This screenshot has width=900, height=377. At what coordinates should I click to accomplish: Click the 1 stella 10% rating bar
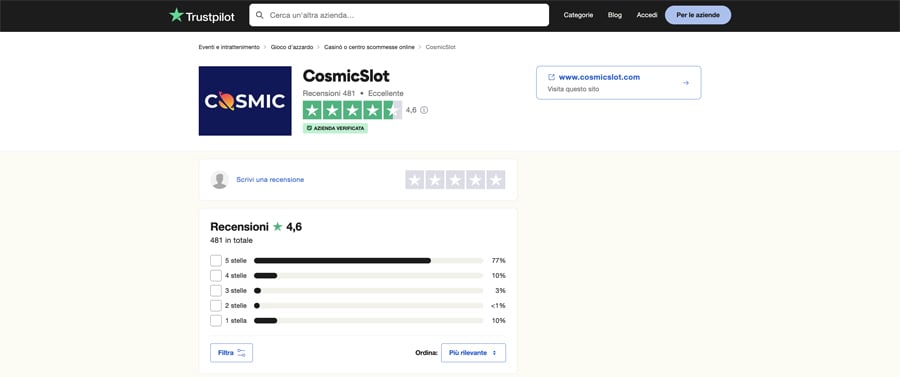click(x=368, y=320)
